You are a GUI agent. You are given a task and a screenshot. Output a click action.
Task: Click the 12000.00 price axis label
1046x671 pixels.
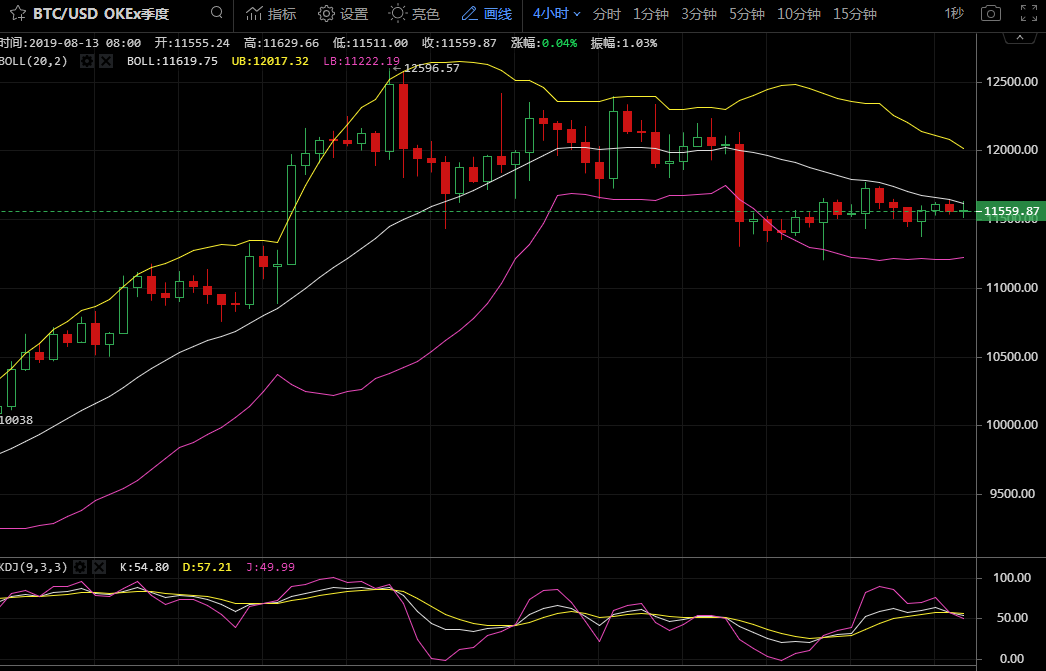point(1011,150)
